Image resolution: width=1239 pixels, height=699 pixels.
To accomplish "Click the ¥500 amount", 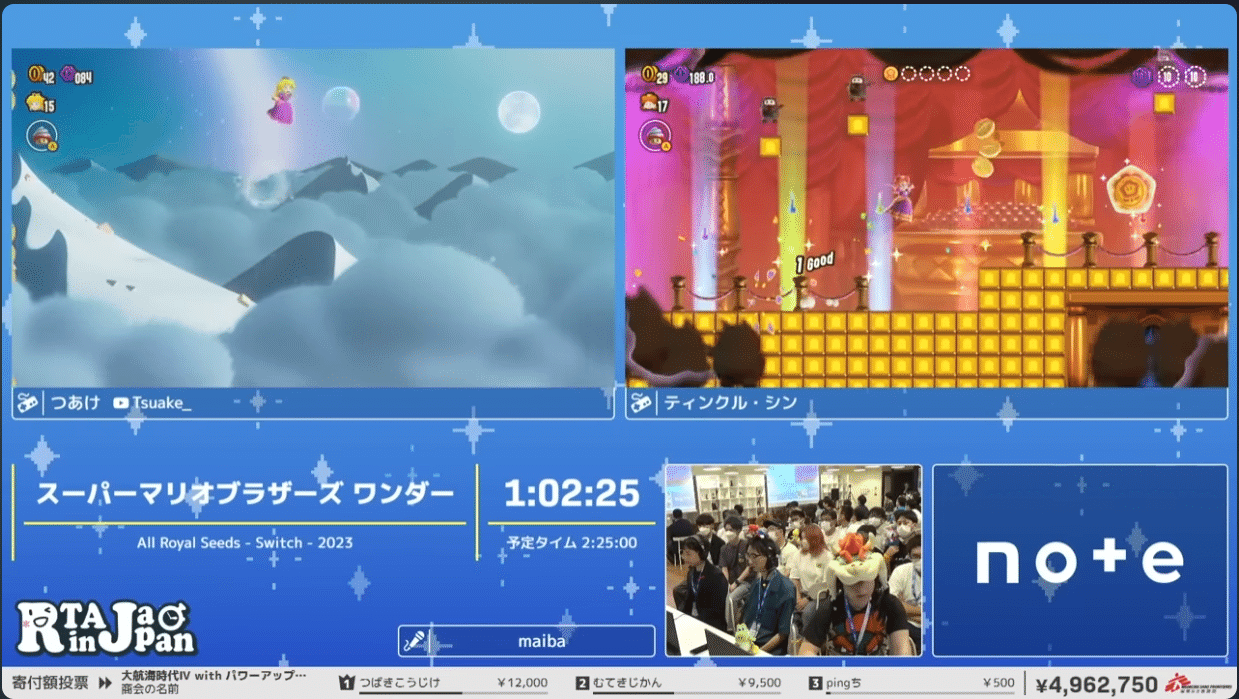I will click(999, 684).
